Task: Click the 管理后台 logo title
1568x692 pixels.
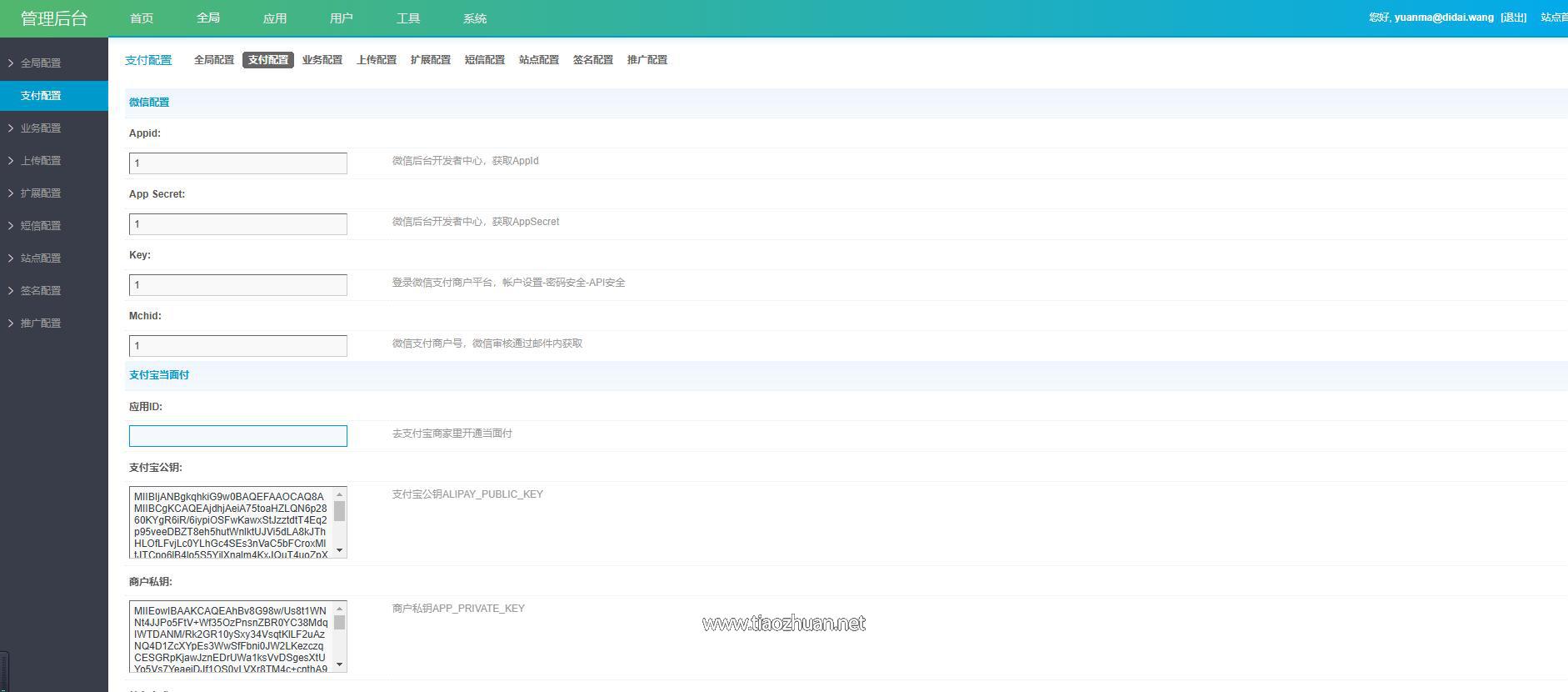Action: 54,18
